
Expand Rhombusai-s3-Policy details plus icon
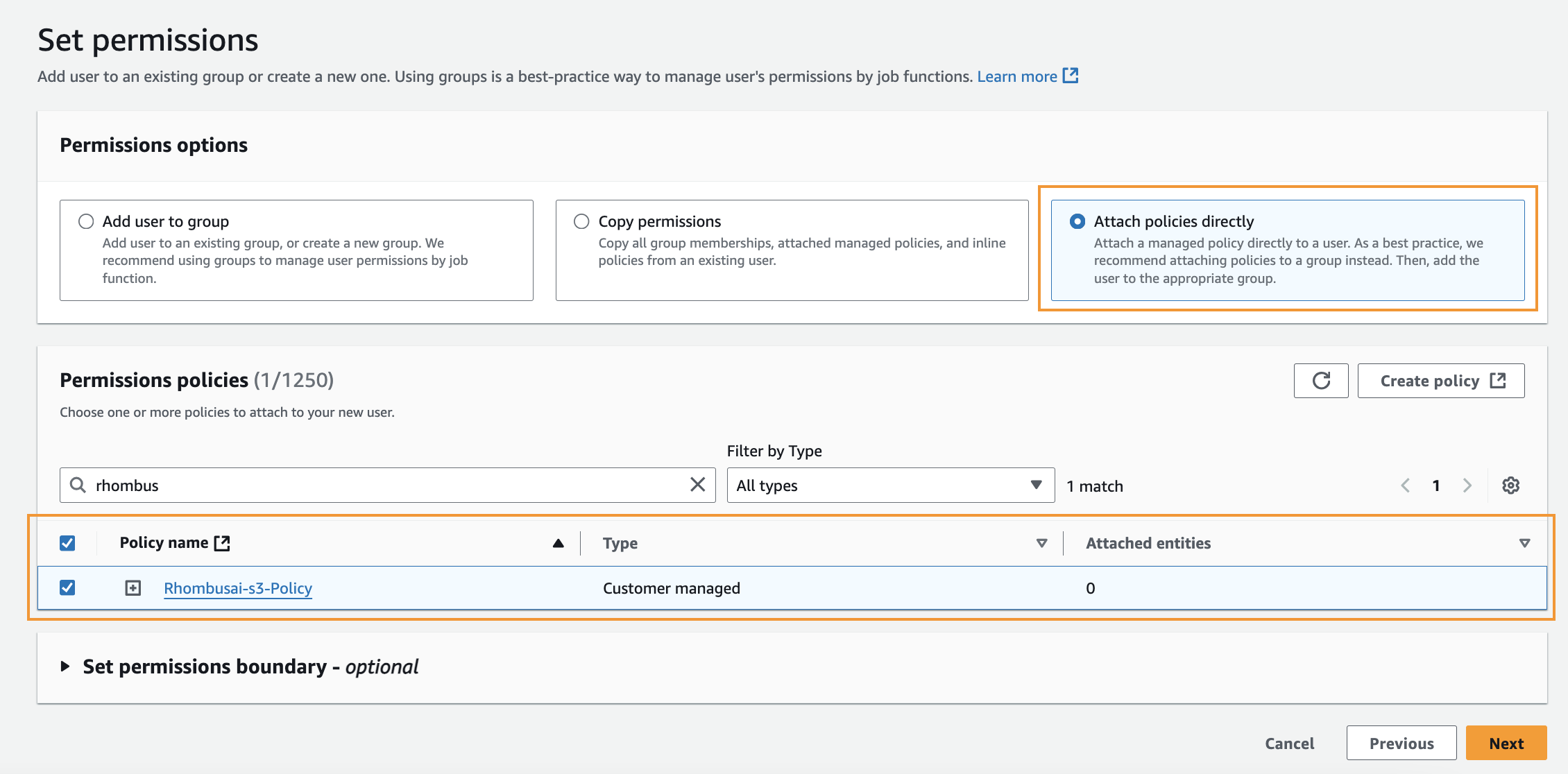[x=133, y=588]
